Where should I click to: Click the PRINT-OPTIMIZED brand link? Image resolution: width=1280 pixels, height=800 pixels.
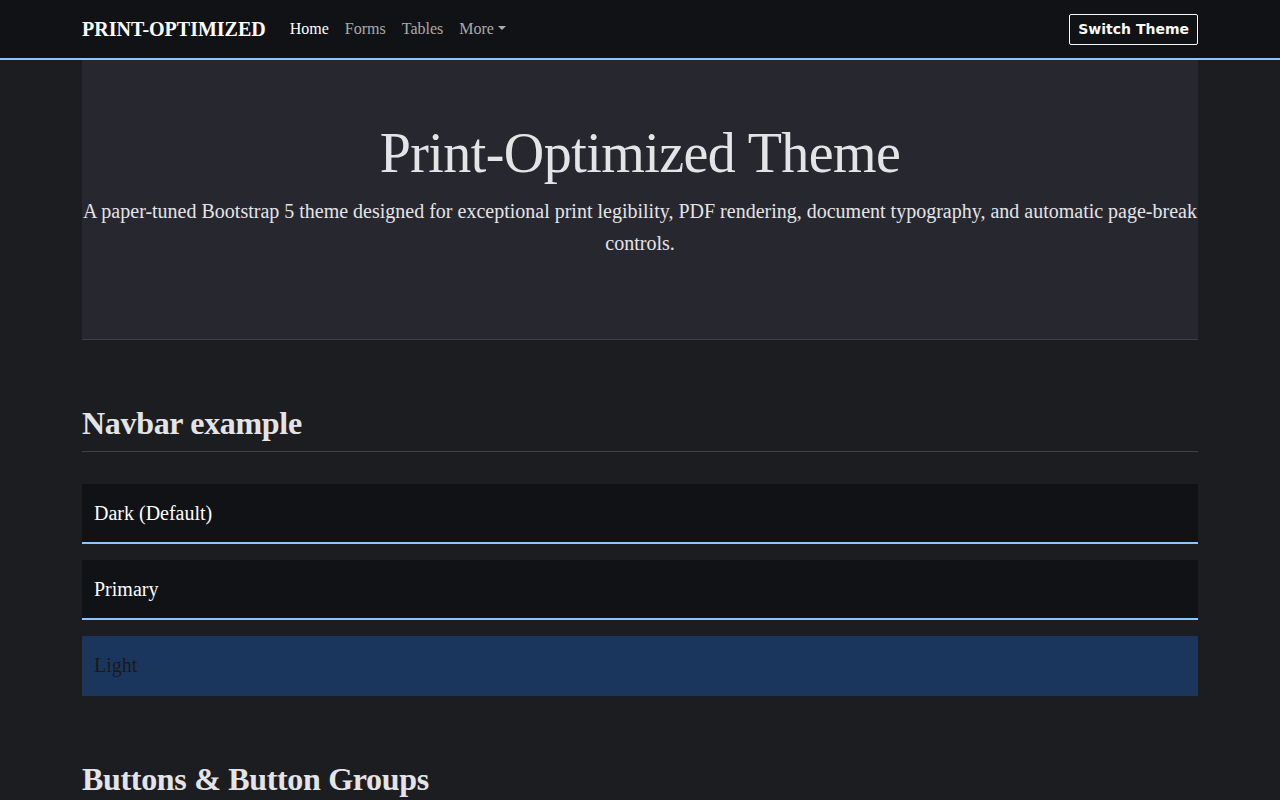point(173,29)
